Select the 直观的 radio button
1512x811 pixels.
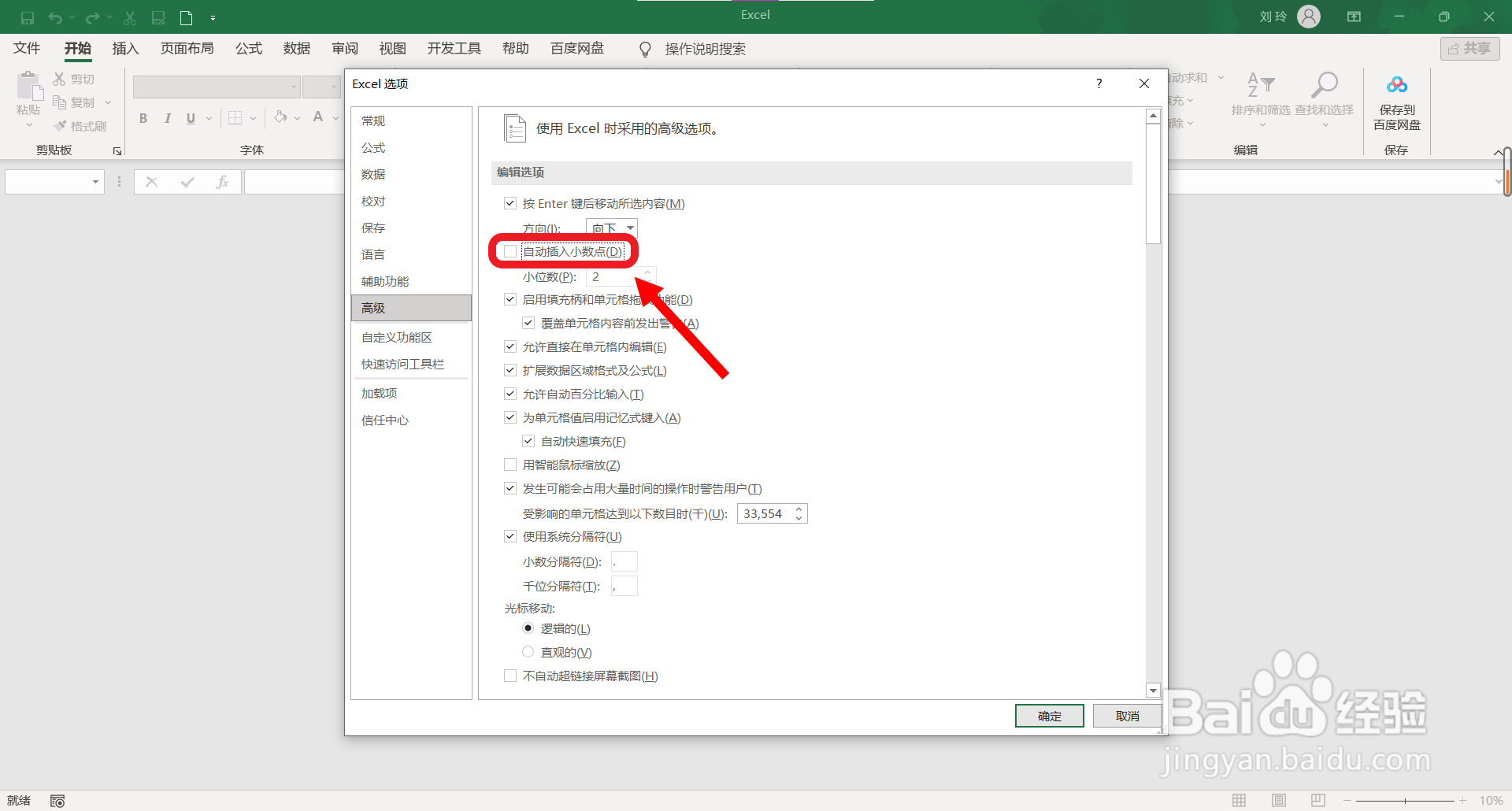pos(528,651)
